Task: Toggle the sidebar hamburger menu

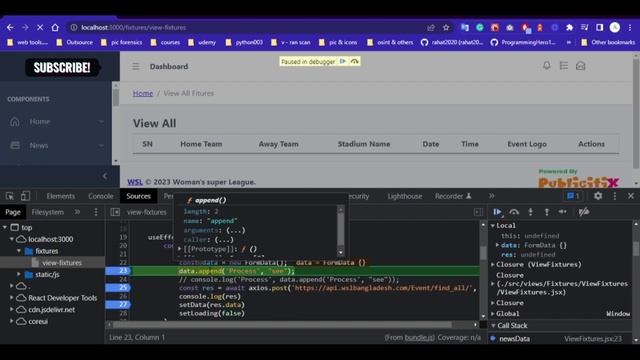Action: click(x=136, y=66)
